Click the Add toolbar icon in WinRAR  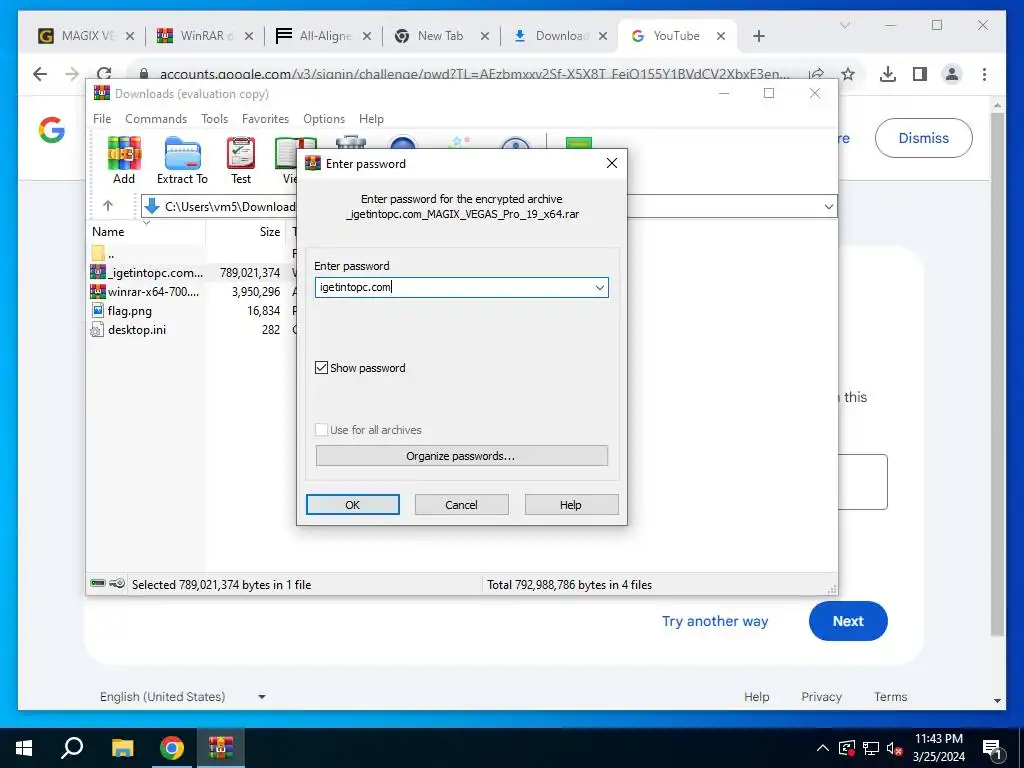coord(124,161)
